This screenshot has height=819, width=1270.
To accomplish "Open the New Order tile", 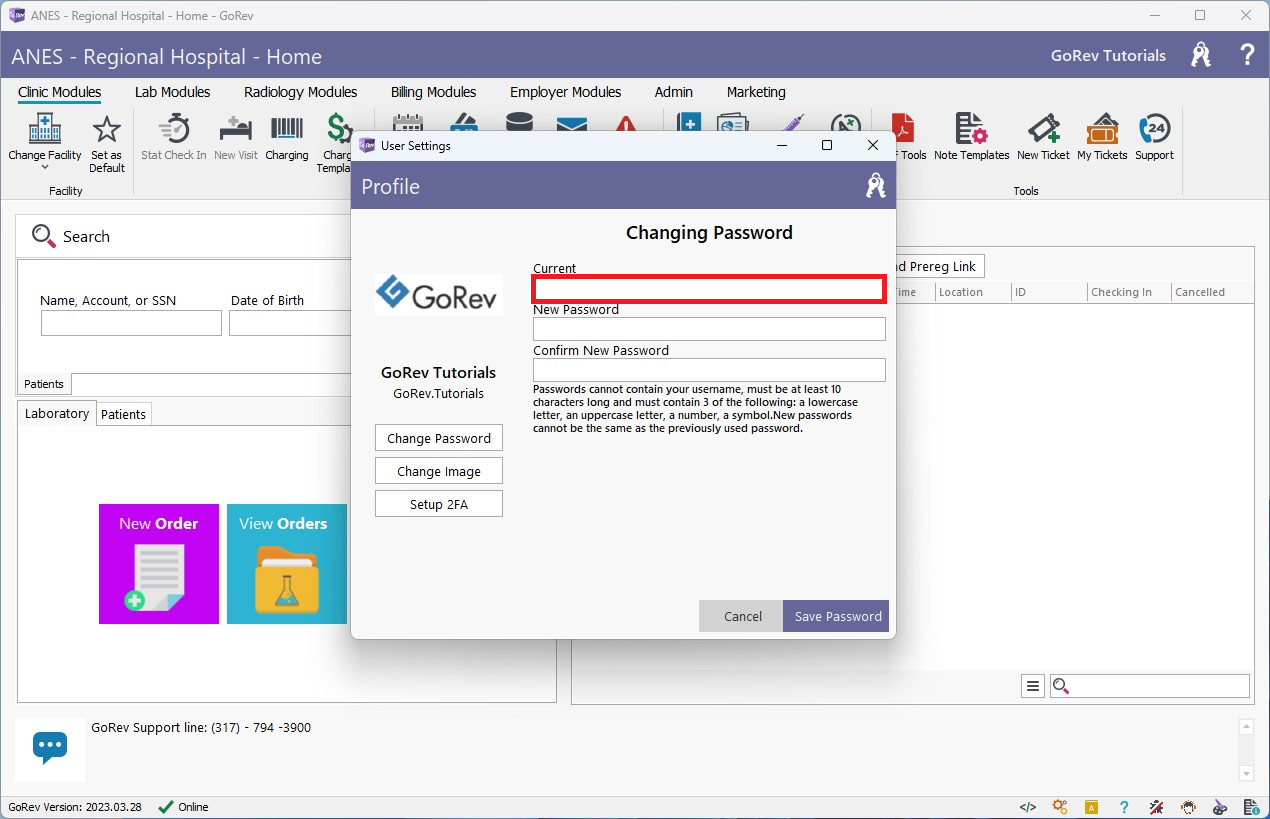I will point(159,564).
